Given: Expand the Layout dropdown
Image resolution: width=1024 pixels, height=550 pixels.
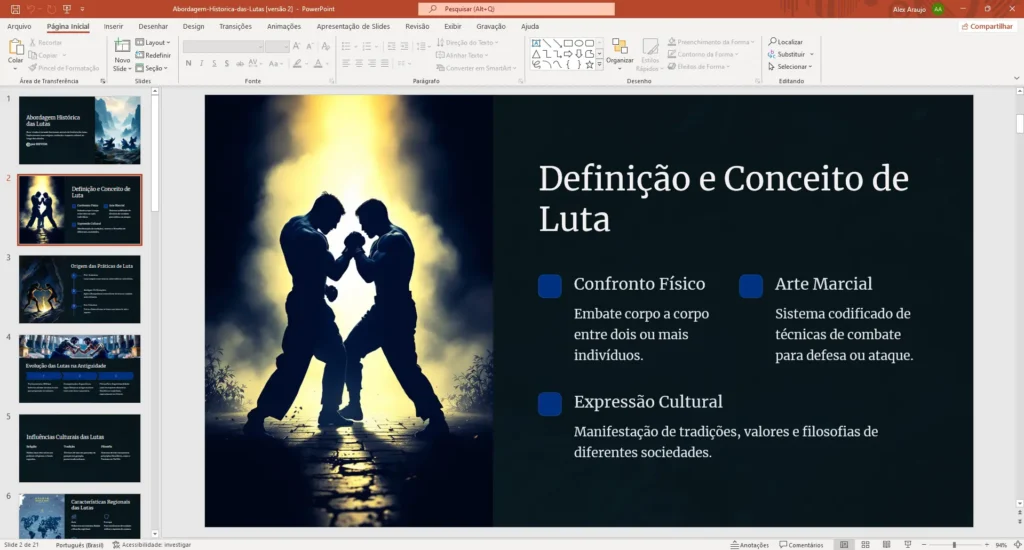Looking at the screenshot, I should tap(157, 43).
